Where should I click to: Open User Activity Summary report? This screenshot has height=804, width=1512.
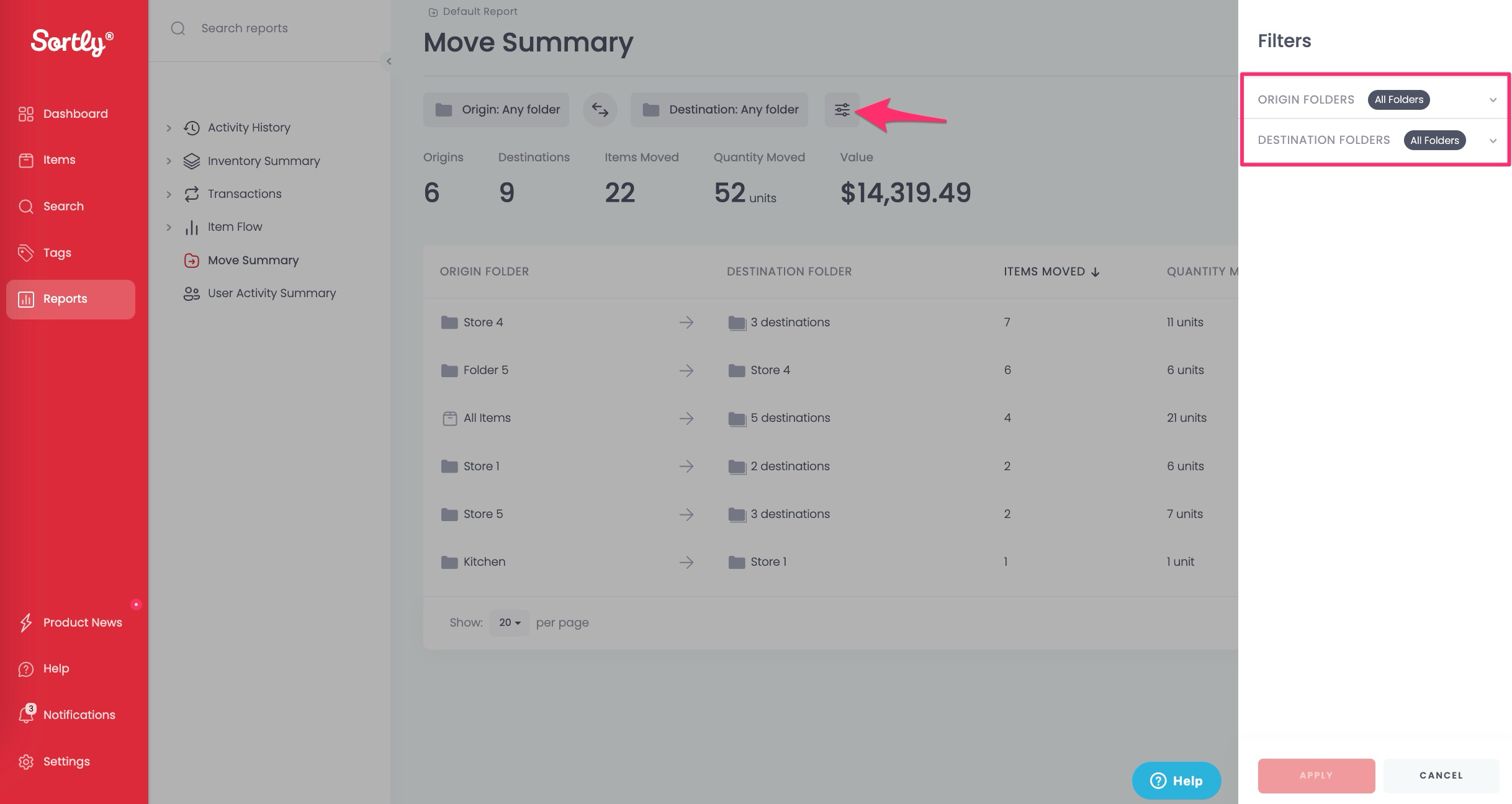coord(271,293)
